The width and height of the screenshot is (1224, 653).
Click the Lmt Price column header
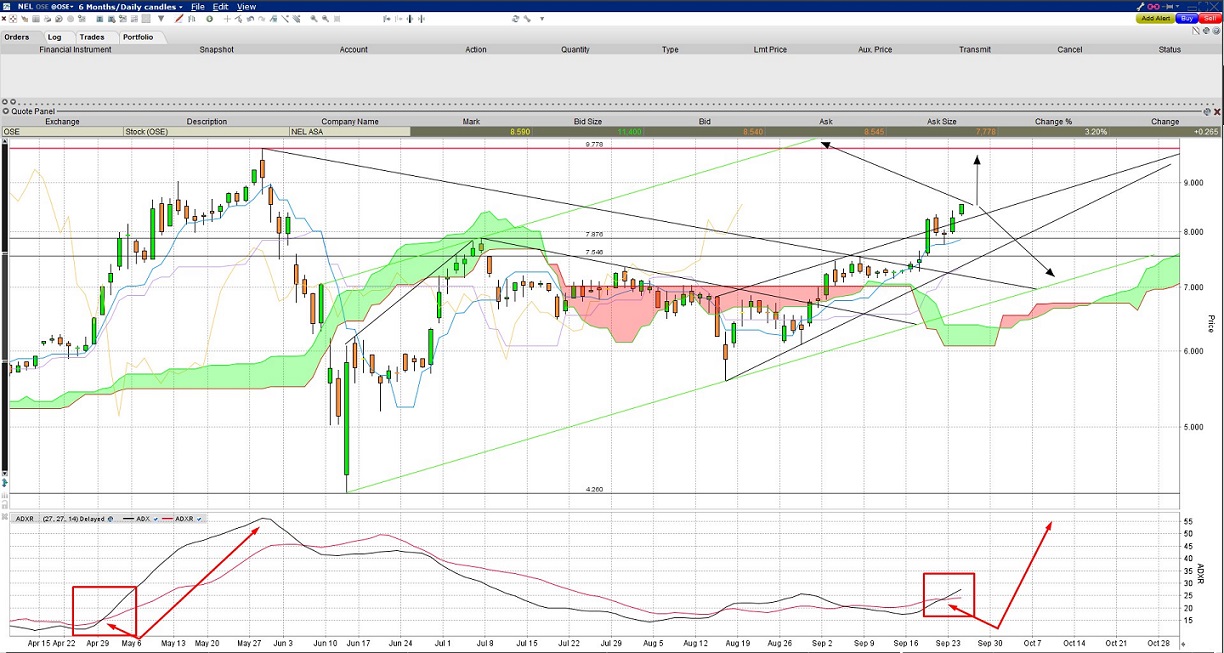[x=770, y=49]
